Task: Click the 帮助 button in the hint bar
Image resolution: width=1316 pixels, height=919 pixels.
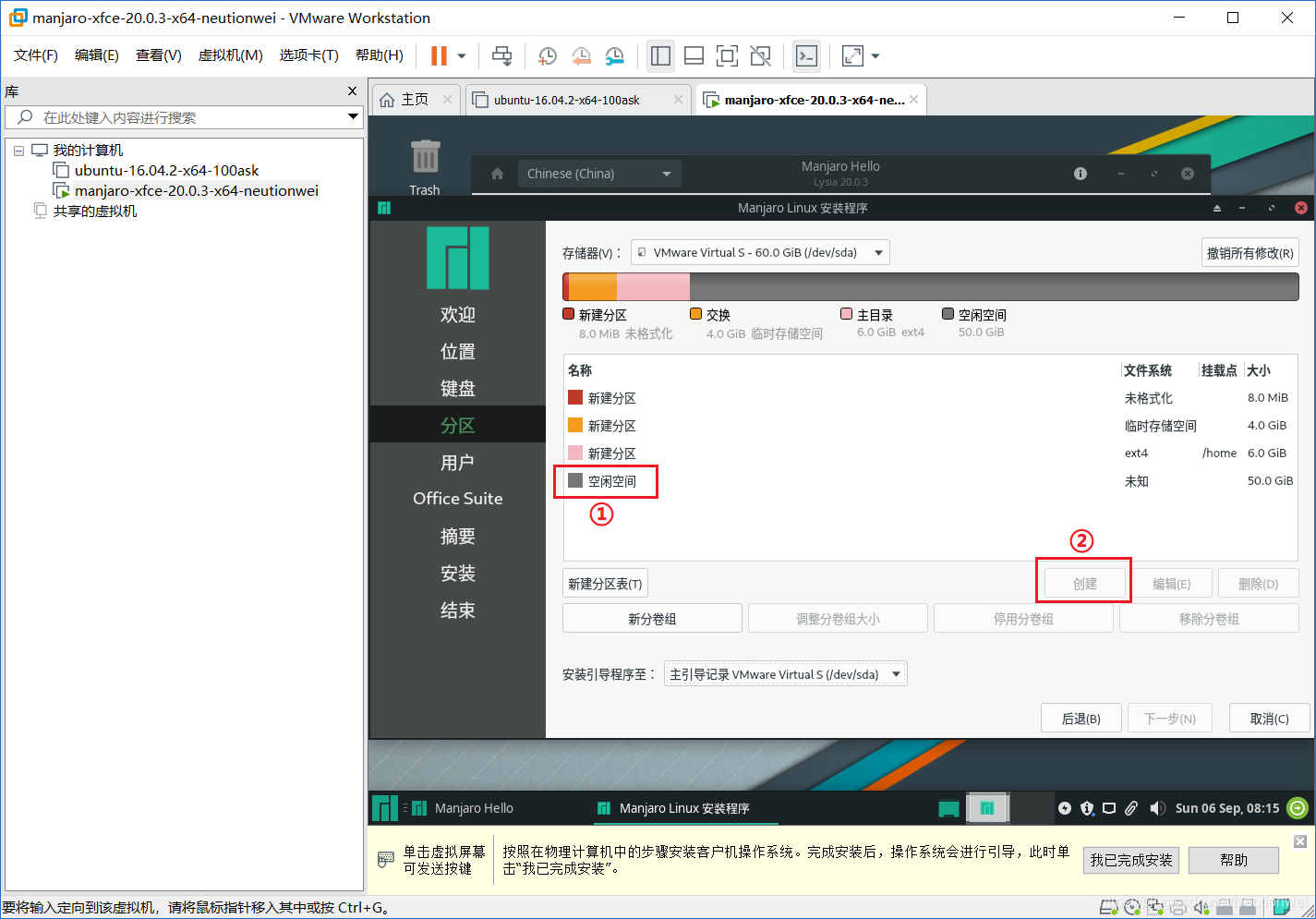Action: tap(1234, 860)
